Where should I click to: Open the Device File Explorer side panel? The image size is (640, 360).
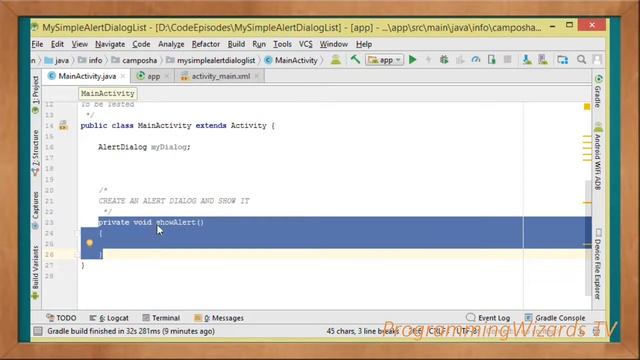pyautogui.click(x=598, y=264)
